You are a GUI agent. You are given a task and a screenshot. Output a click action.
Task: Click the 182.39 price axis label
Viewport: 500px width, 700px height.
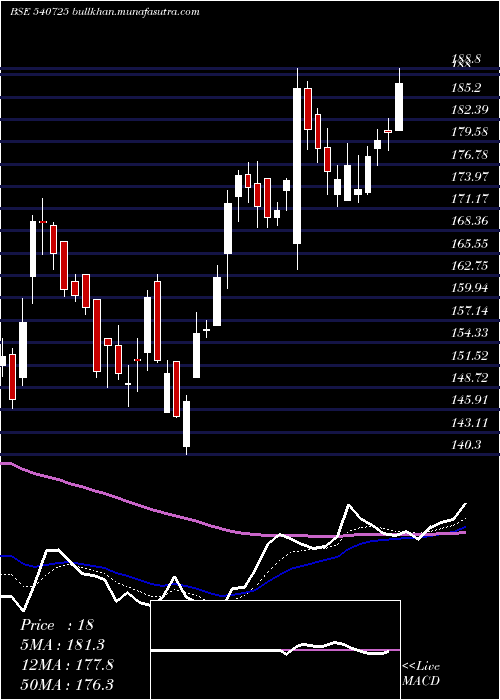pos(470,110)
